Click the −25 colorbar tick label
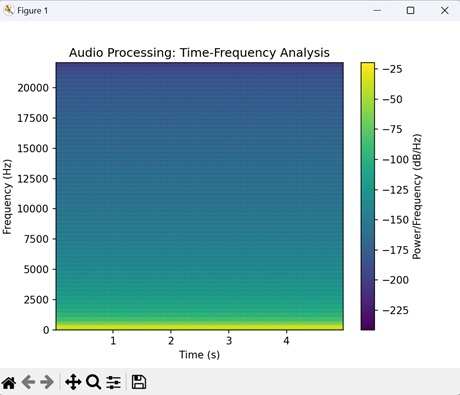This screenshot has height=395, width=460. (x=392, y=69)
